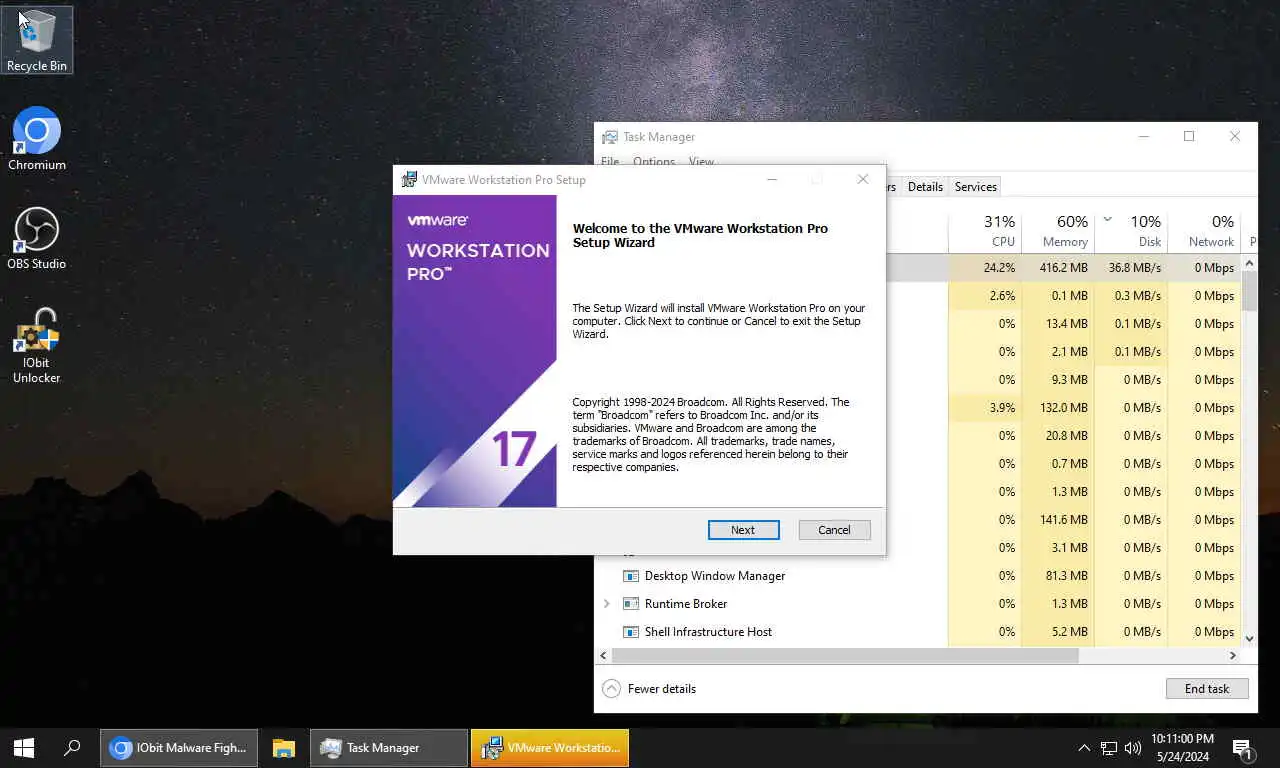This screenshot has height=768, width=1280.
Task: Show hidden system tray icons
Action: tap(1084, 747)
